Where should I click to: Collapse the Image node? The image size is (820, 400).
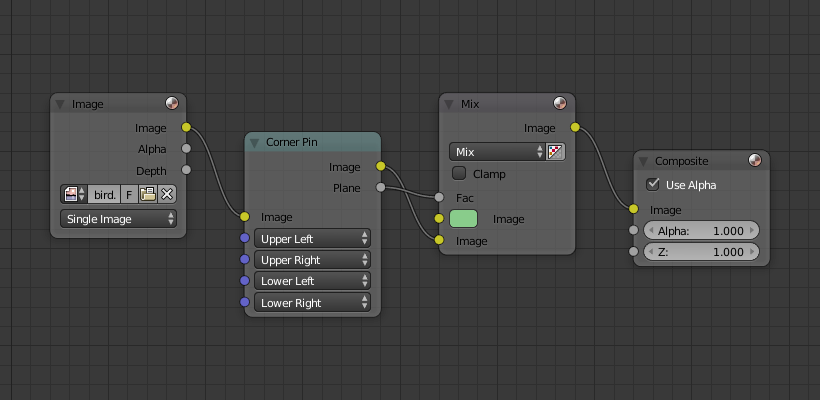60,105
